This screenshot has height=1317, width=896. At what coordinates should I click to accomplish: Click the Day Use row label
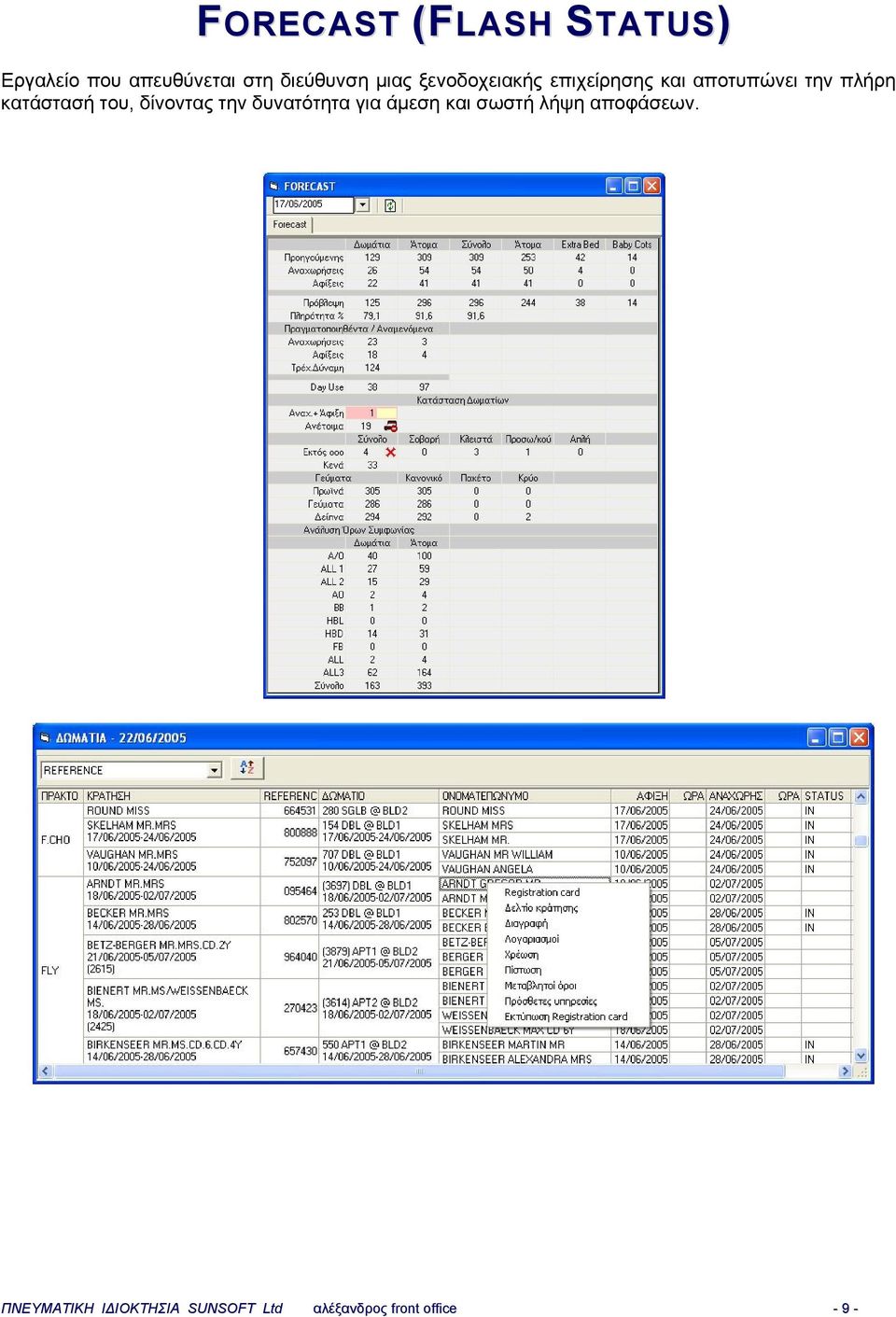pyautogui.click(x=327, y=387)
